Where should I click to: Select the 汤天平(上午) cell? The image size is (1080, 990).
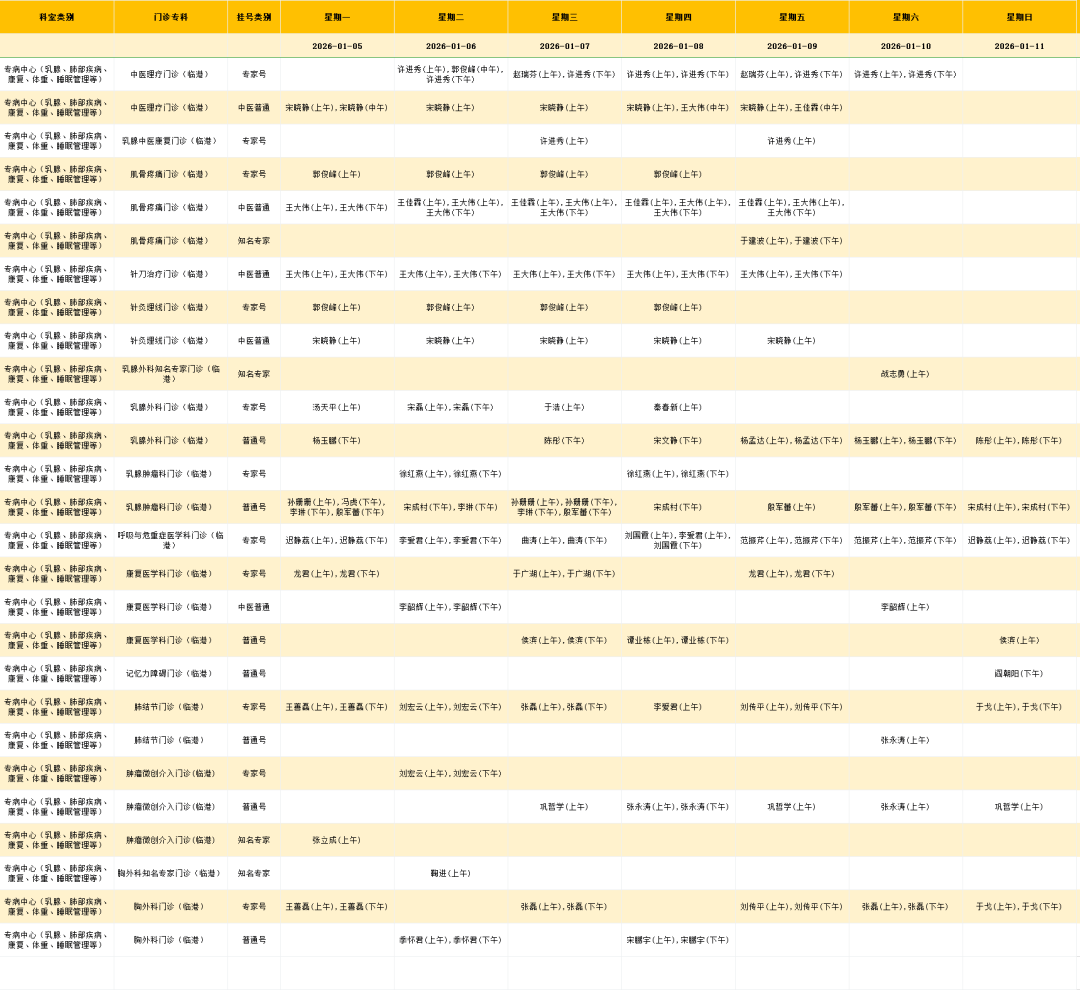click(337, 407)
